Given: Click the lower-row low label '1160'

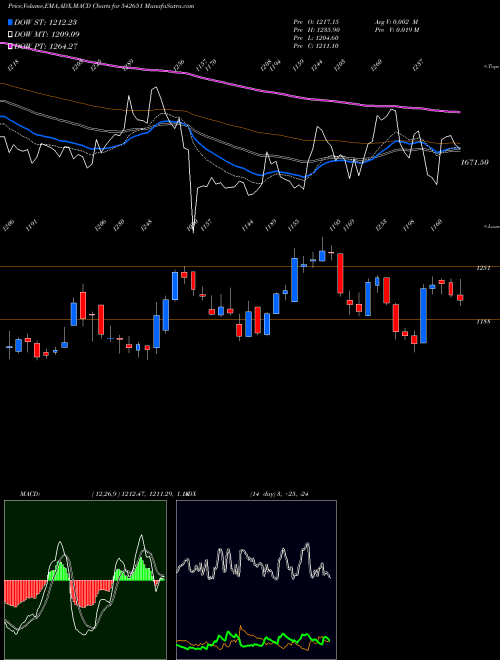Looking at the screenshot, I should pos(438,225).
